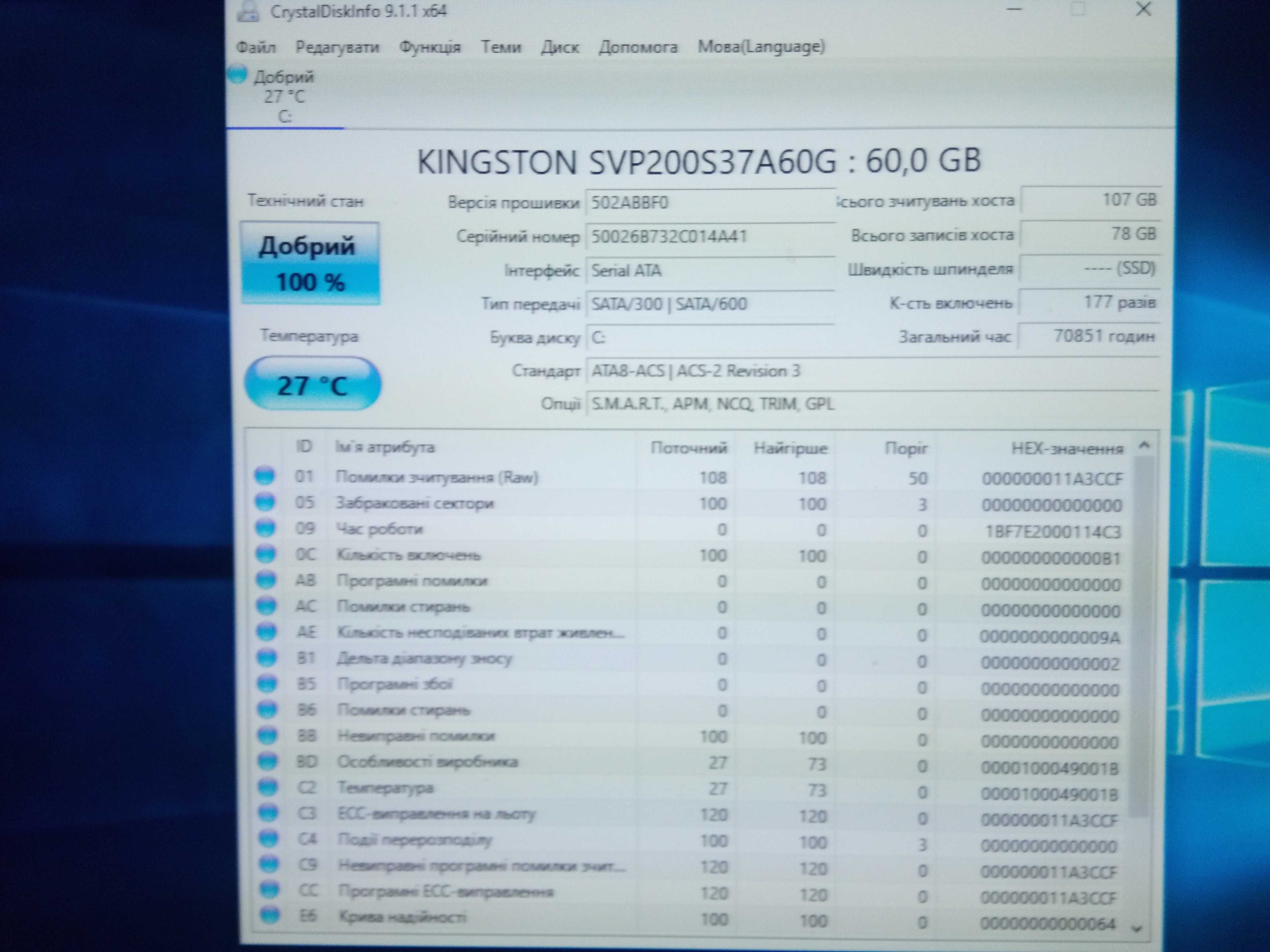Select the Крива надійності attribute name
The height and width of the screenshot is (952, 1270).
click(402, 917)
